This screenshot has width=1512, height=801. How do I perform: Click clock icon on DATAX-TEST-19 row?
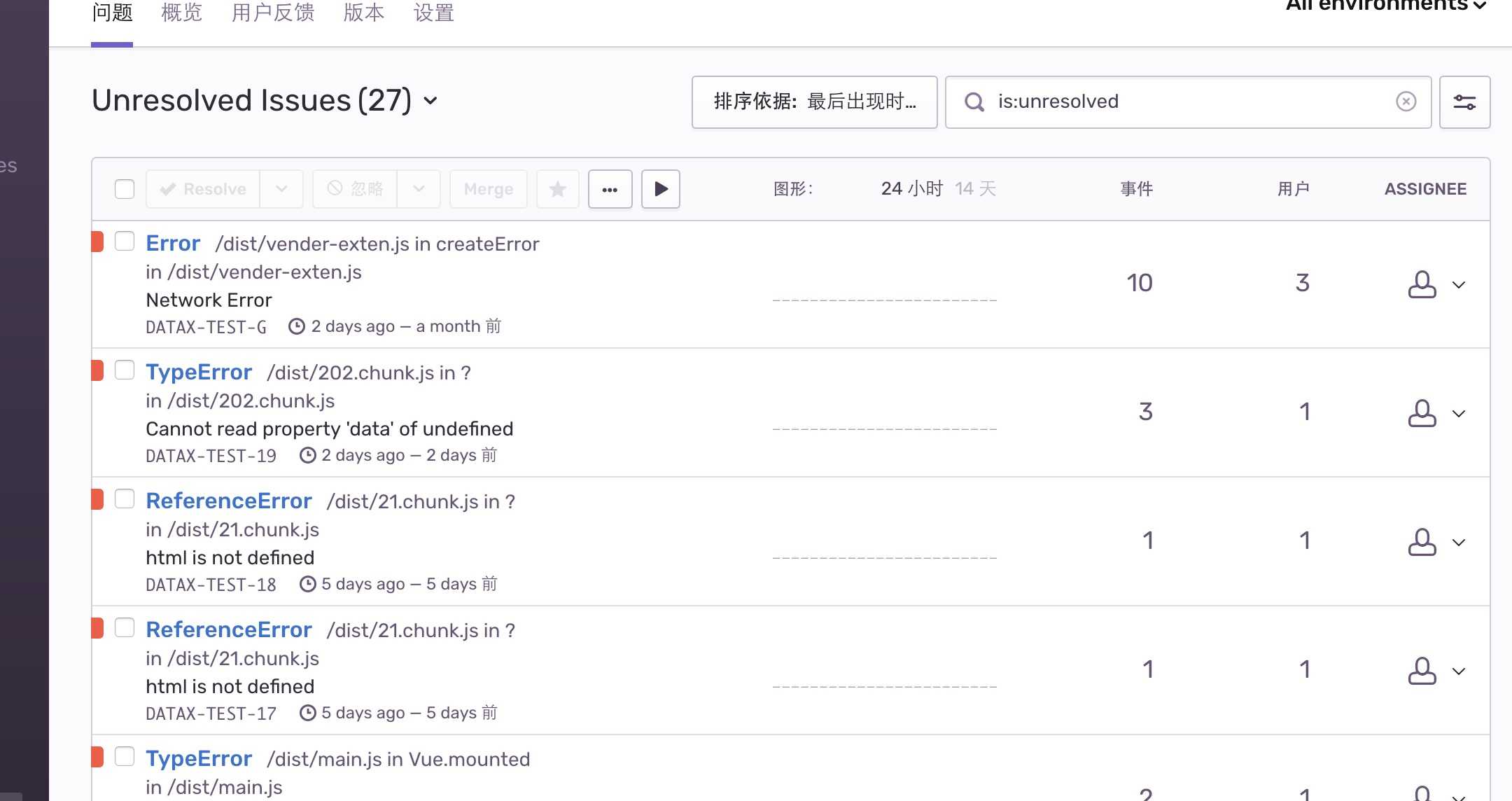[x=307, y=455]
